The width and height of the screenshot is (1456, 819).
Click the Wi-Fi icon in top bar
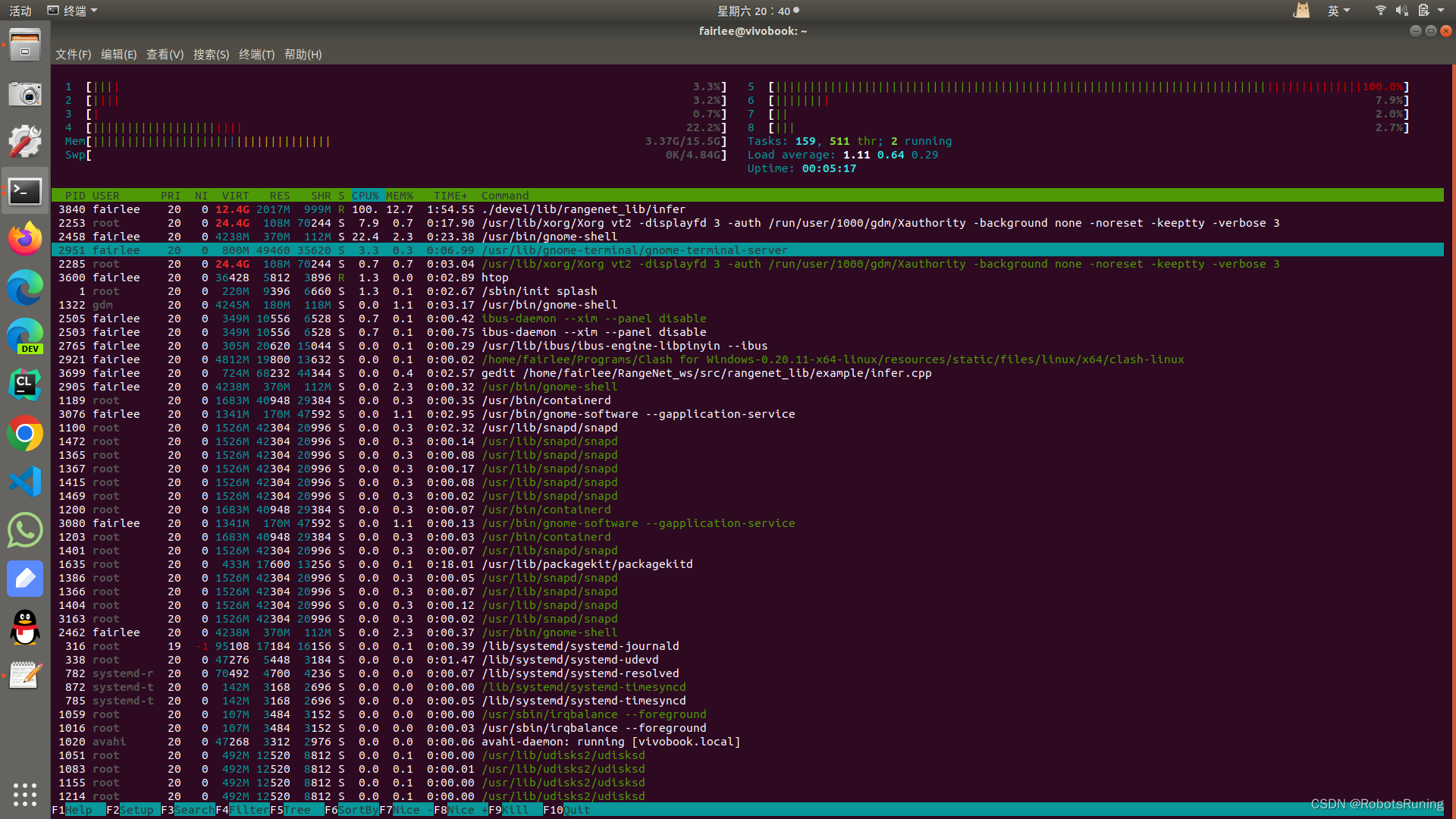tap(1379, 10)
